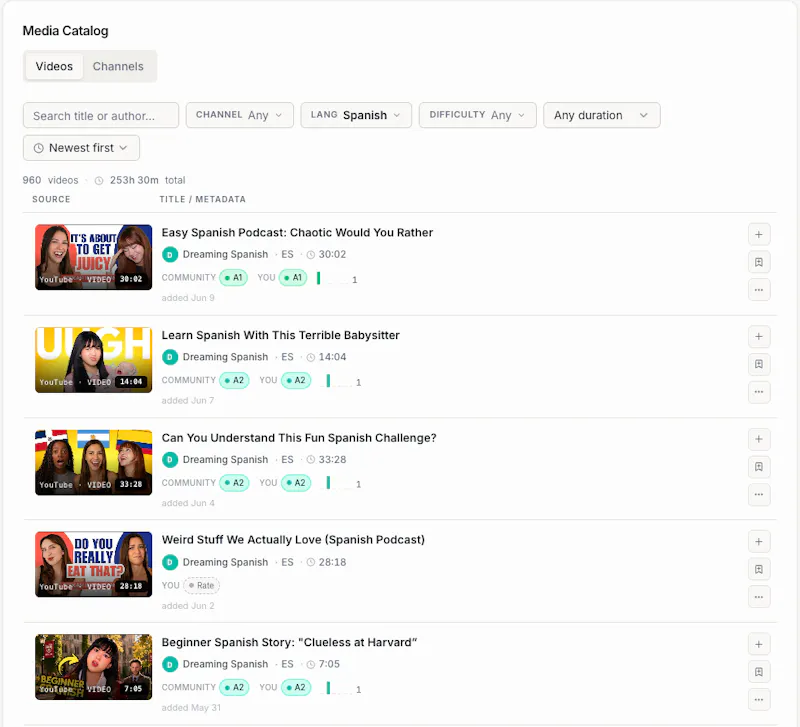
Task: Add 'Clueless at Harvard' video with plus icon
Action: coord(759,644)
